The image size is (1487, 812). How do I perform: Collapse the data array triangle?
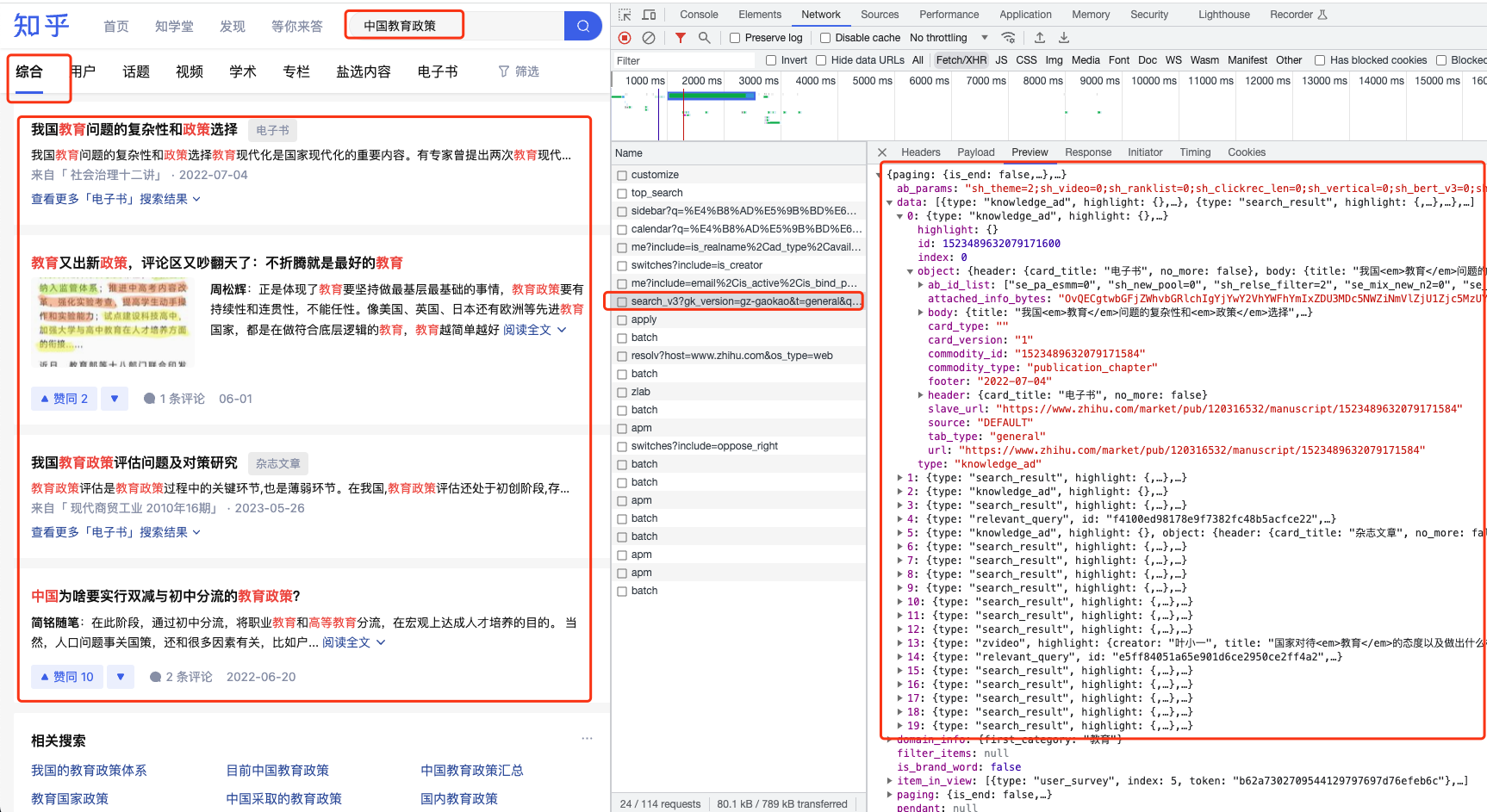click(x=890, y=203)
